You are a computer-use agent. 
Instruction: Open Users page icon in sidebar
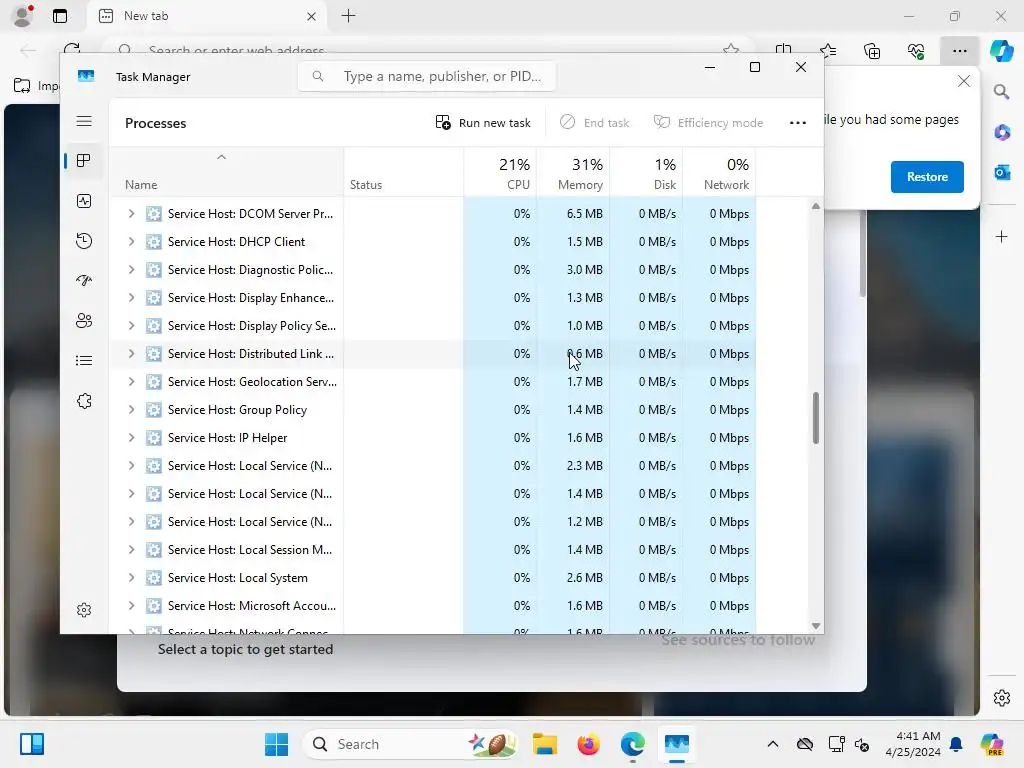tap(84, 321)
